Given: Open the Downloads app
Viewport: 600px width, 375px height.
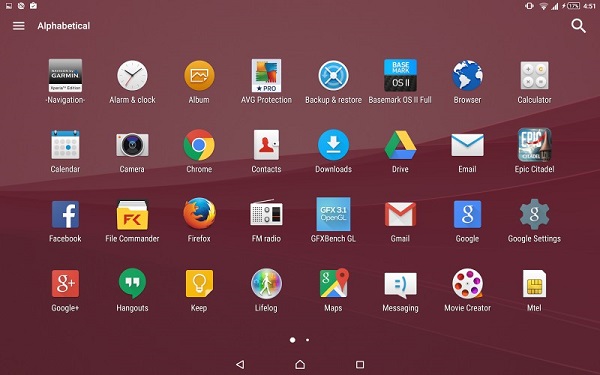Looking at the screenshot, I should [333, 145].
